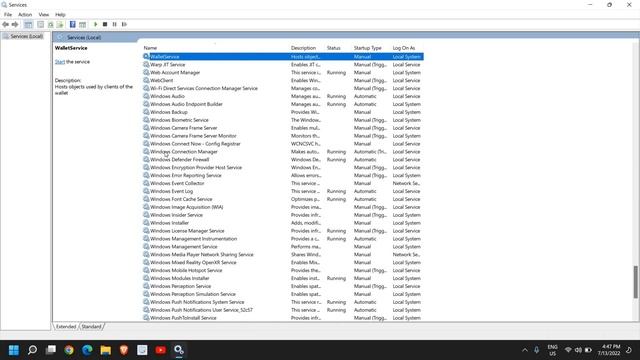Select the WalletService row
The image size is (640, 360).
pos(283,57)
